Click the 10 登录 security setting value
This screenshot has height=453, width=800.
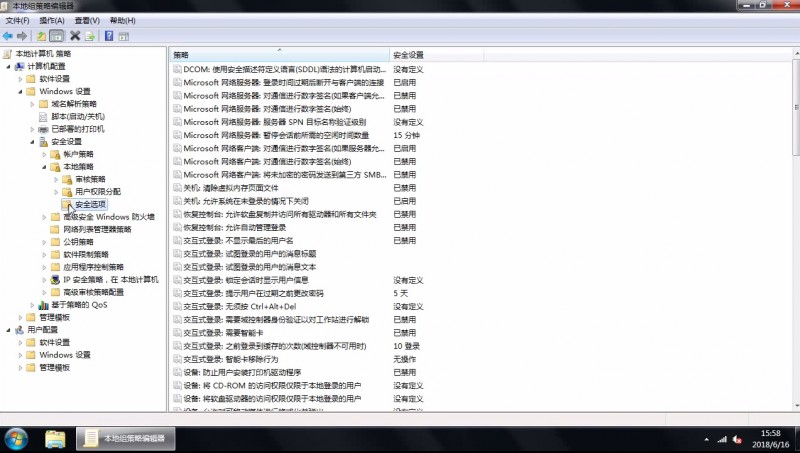pos(406,346)
